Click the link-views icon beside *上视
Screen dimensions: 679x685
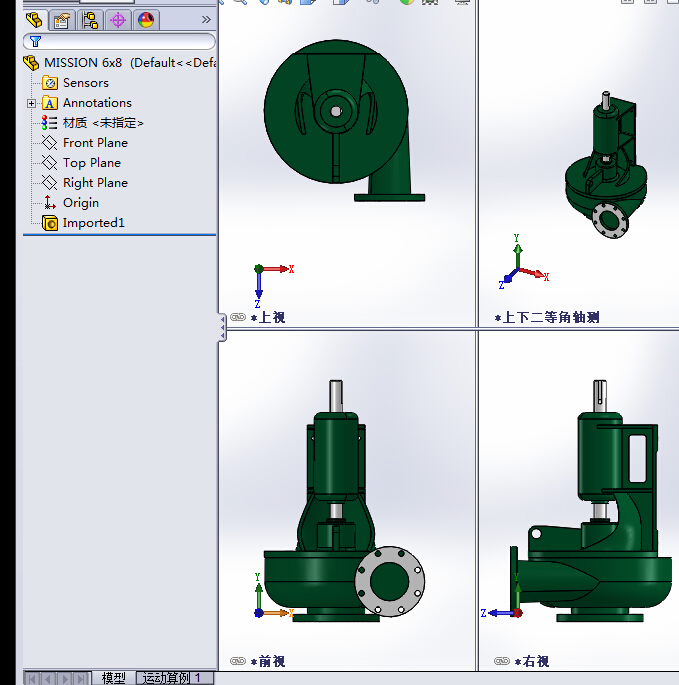pos(238,317)
